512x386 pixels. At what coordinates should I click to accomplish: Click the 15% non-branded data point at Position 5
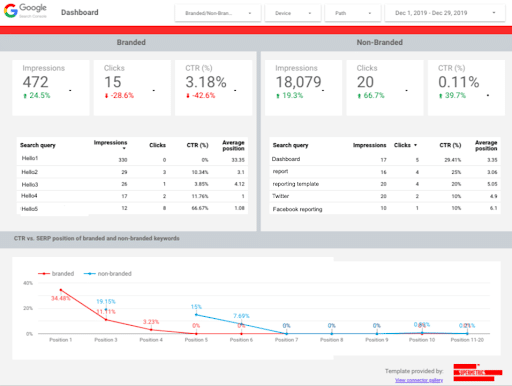[x=196, y=314]
